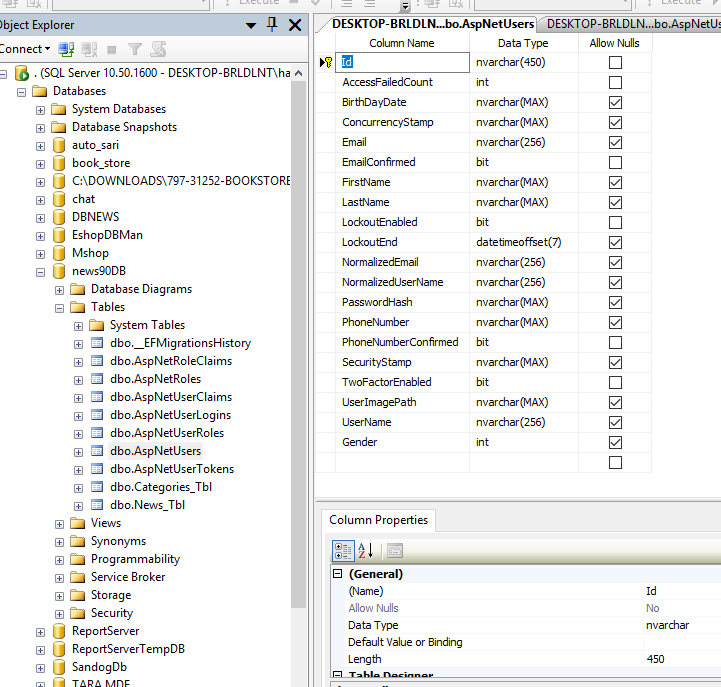Uncheck Allow Nulls for Gender column

(615, 442)
